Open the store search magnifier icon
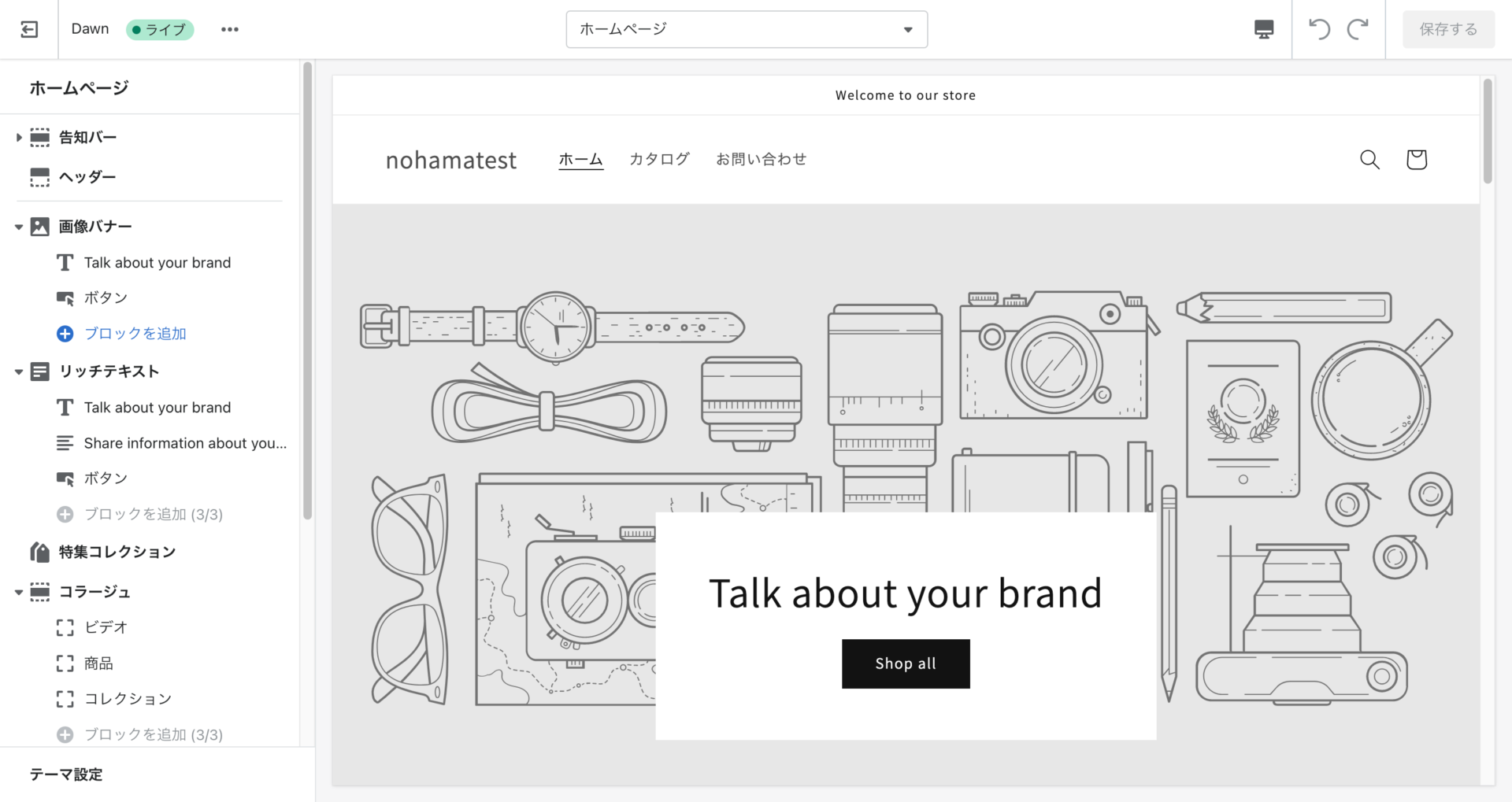This screenshot has height=802, width=1512. tap(1369, 160)
